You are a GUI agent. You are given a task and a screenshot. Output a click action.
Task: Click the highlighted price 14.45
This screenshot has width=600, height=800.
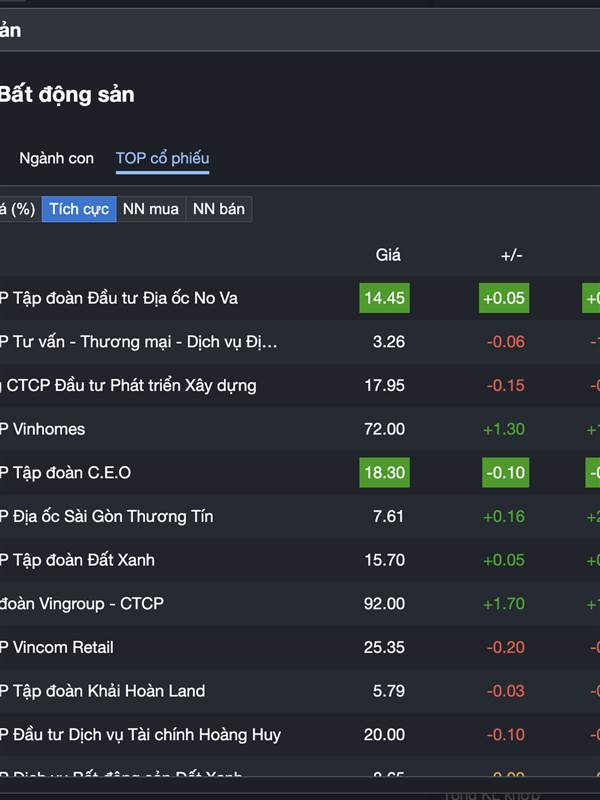[385, 298]
